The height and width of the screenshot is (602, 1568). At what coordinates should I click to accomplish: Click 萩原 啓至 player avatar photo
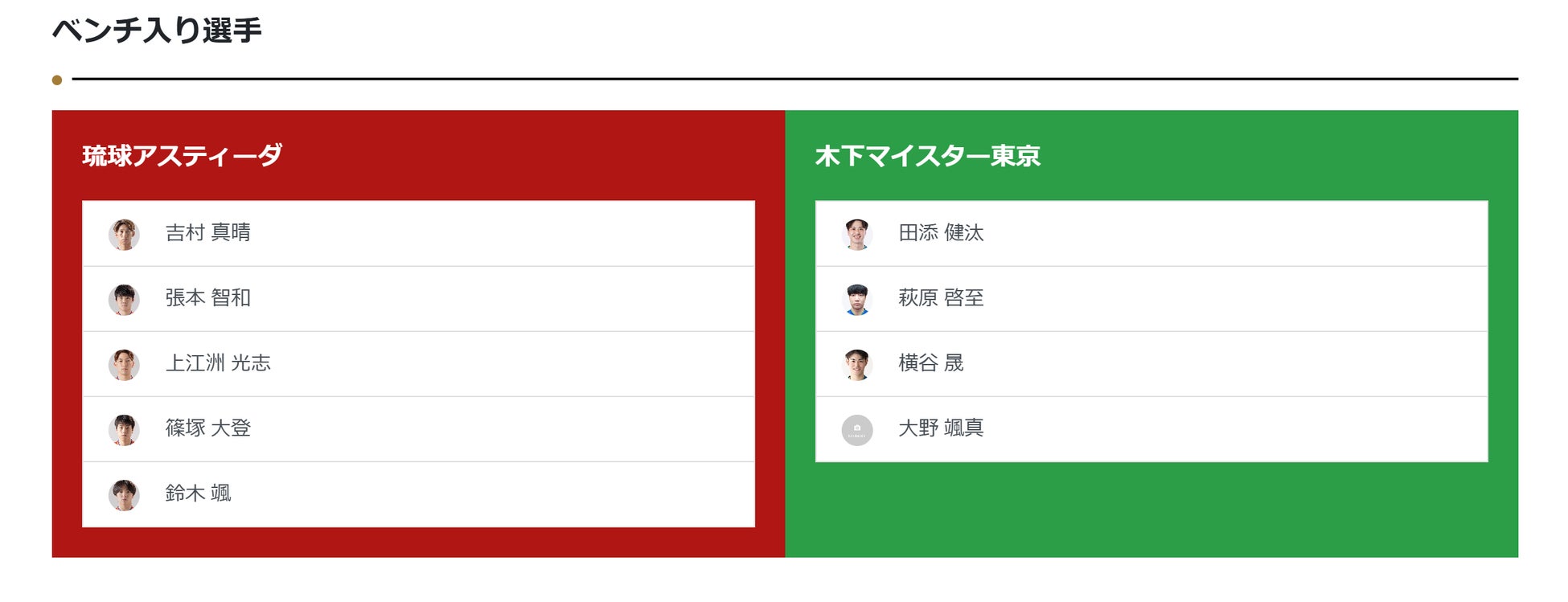pyautogui.click(x=857, y=300)
